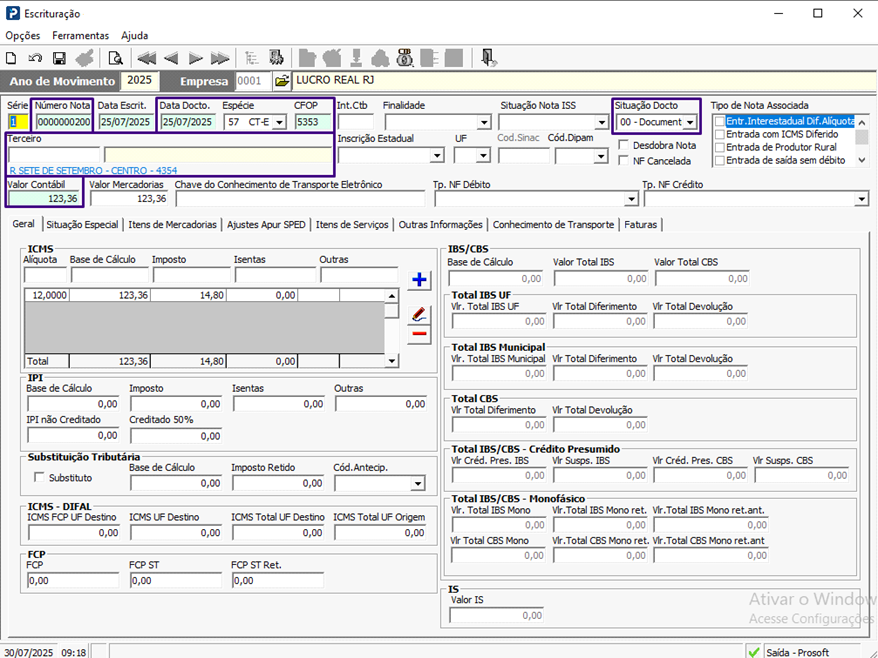Click the Valor Contábil input field

[x=43, y=198]
